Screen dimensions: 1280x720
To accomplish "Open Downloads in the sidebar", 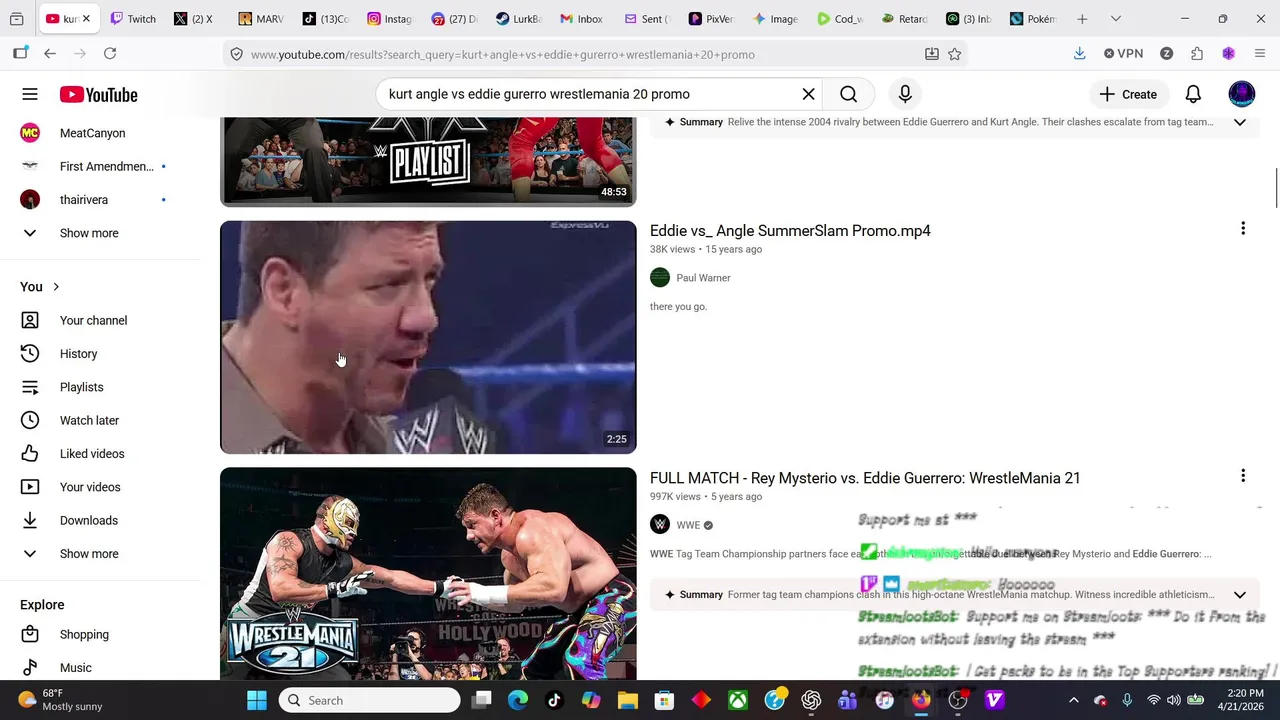I will [88, 520].
